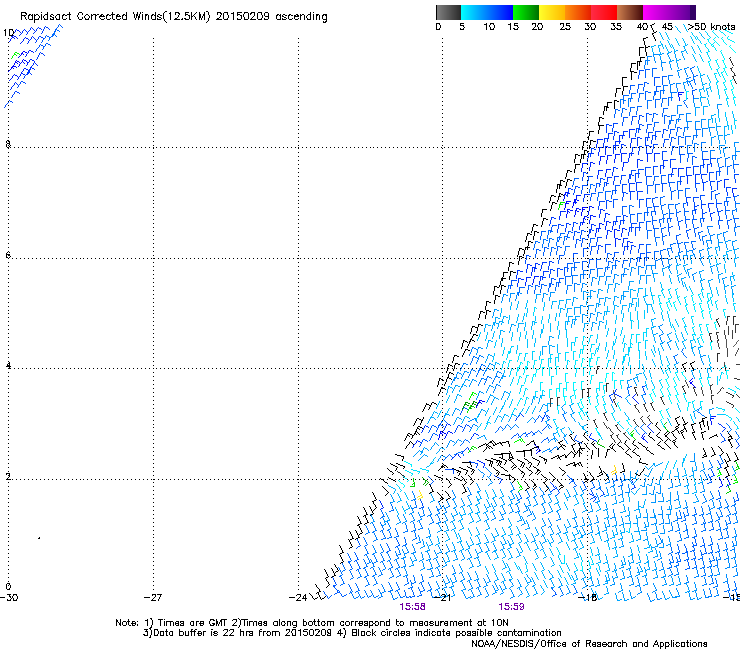
Task: Click the '45' label under the color scale
Action: (667, 27)
